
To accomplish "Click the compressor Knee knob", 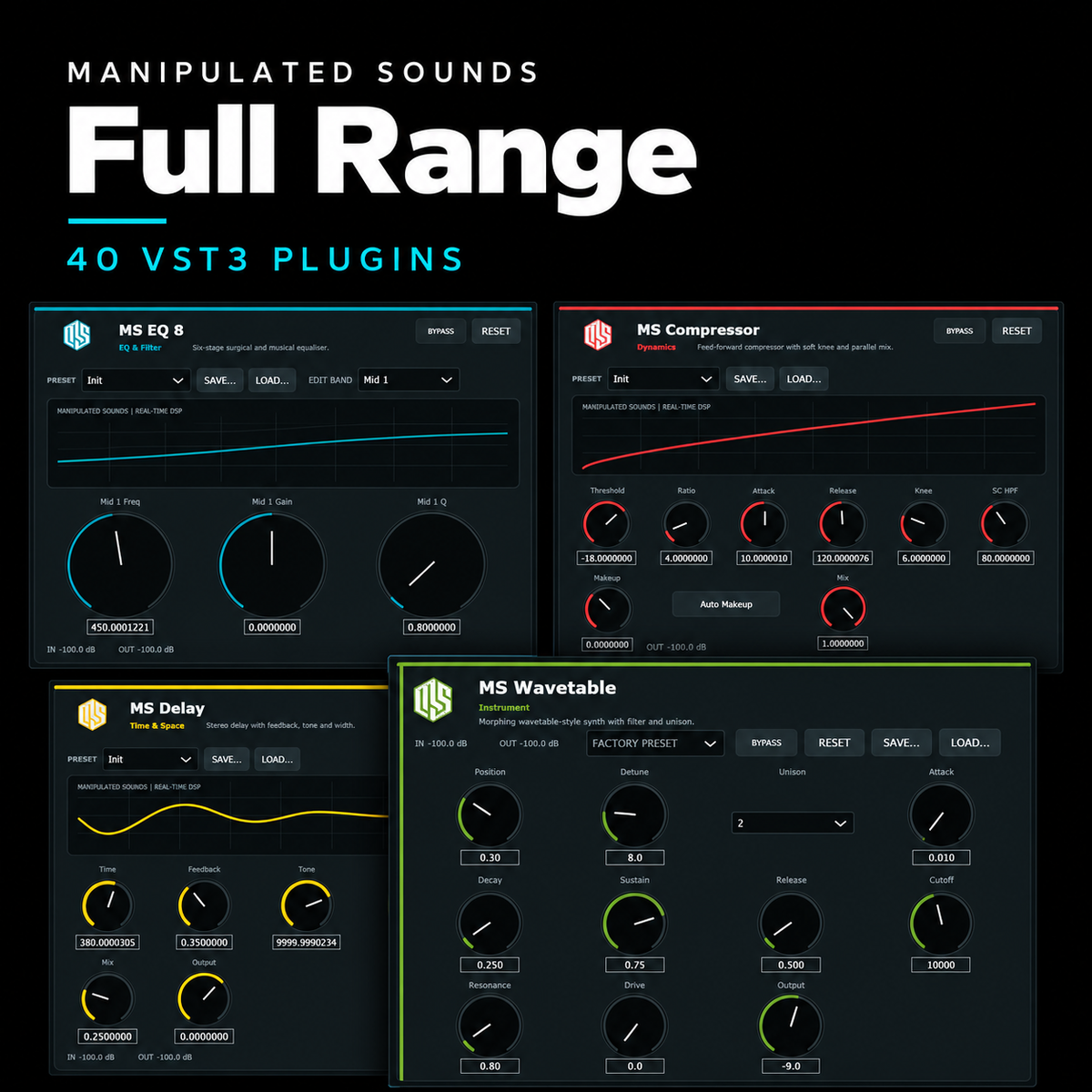I will [x=924, y=523].
